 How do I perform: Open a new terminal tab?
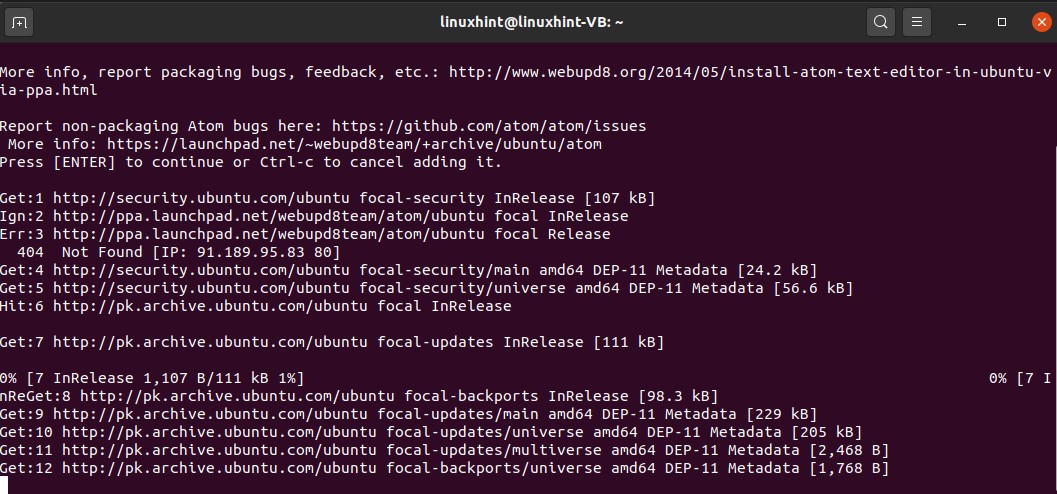(21, 21)
